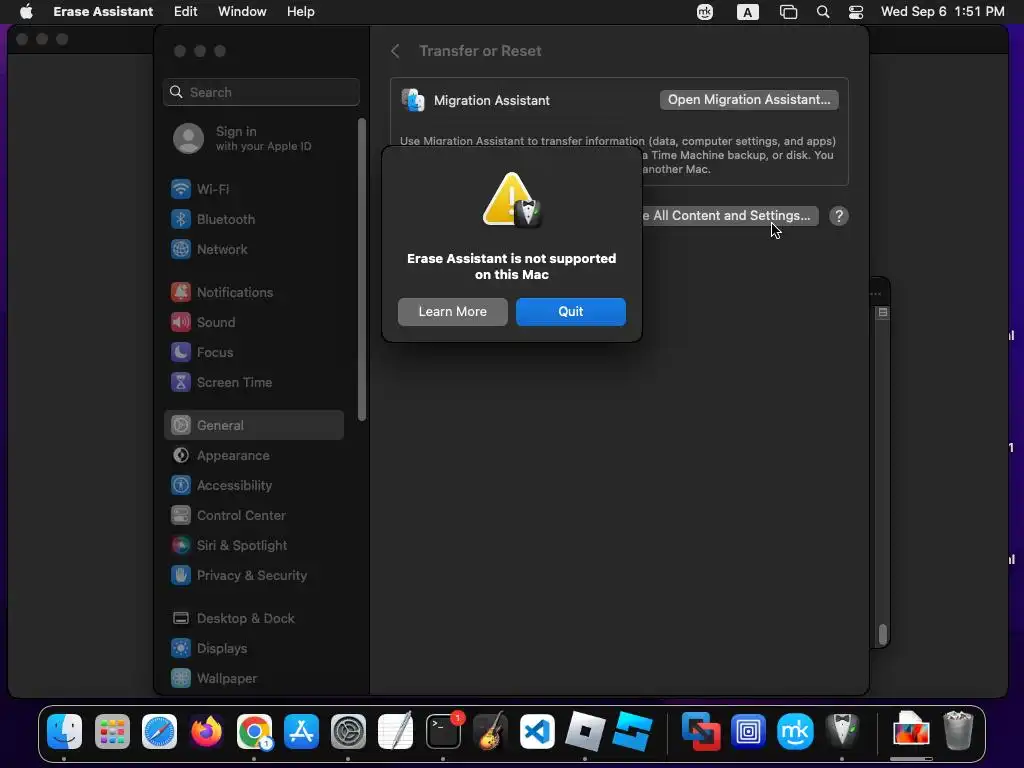Open the Wallpaper settings icon

coord(181,679)
